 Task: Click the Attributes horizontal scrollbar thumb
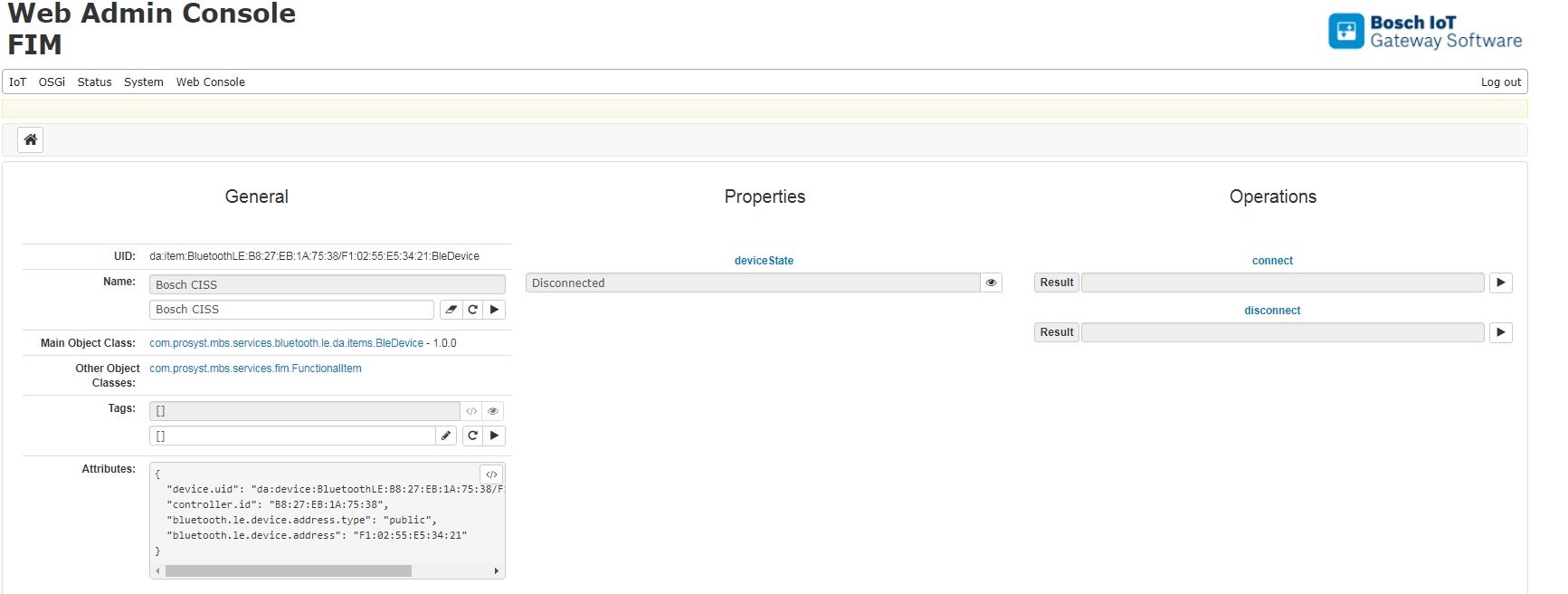click(x=288, y=571)
